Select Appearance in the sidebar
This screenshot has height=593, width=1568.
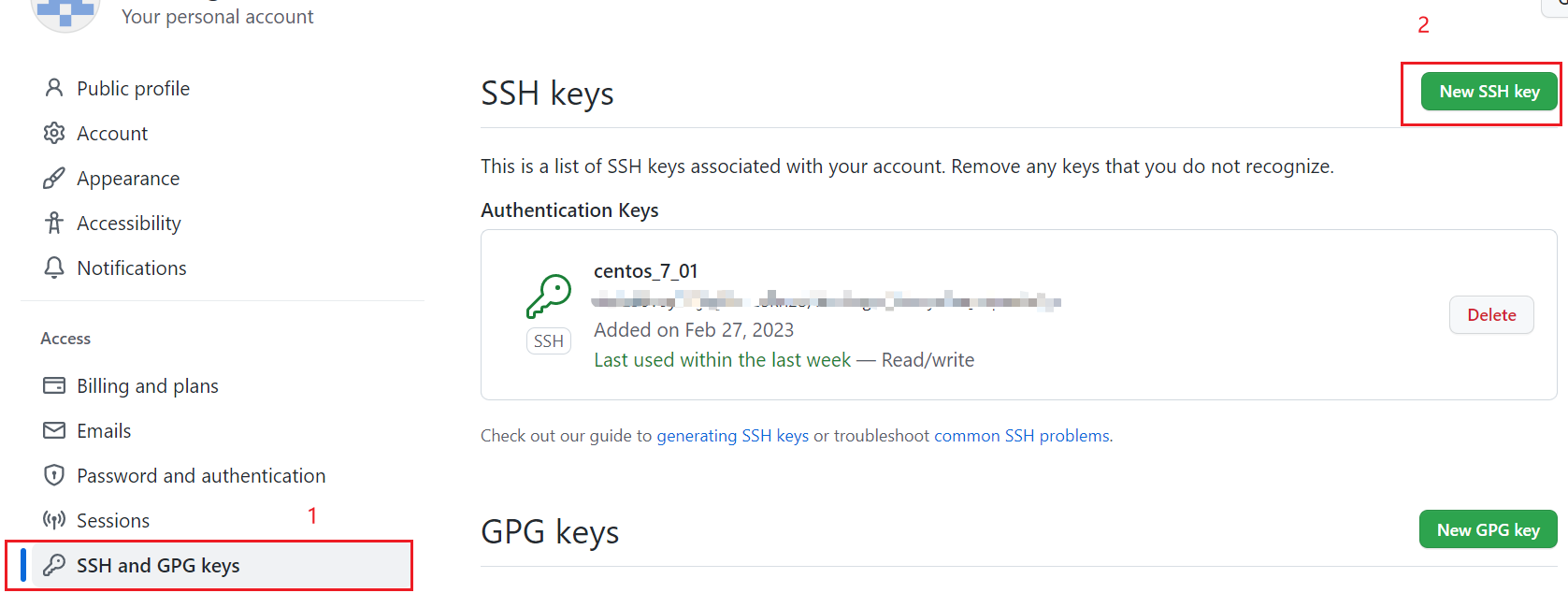[x=128, y=178]
